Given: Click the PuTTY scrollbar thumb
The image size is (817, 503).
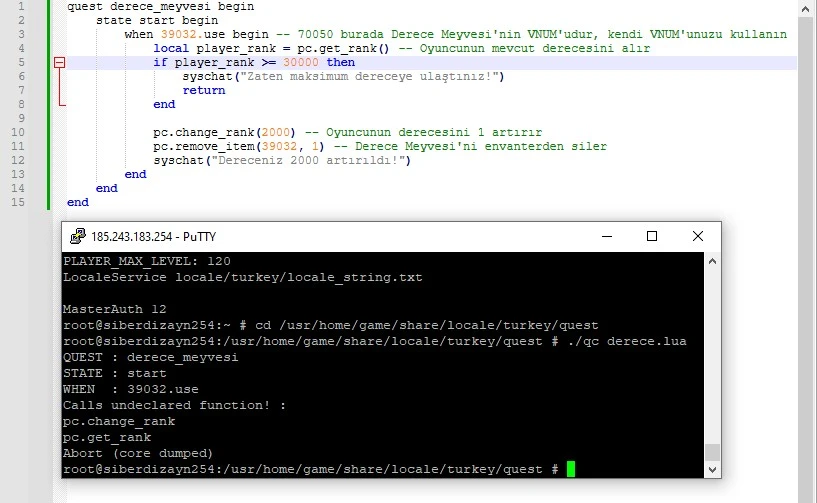Looking at the screenshot, I should tap(712, 452).
